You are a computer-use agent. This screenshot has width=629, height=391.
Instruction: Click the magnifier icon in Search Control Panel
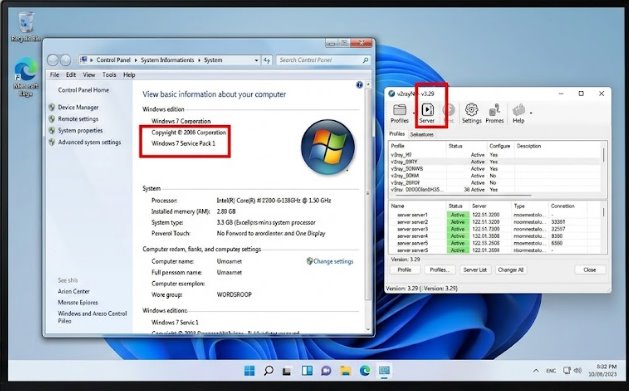coord(365,60)
